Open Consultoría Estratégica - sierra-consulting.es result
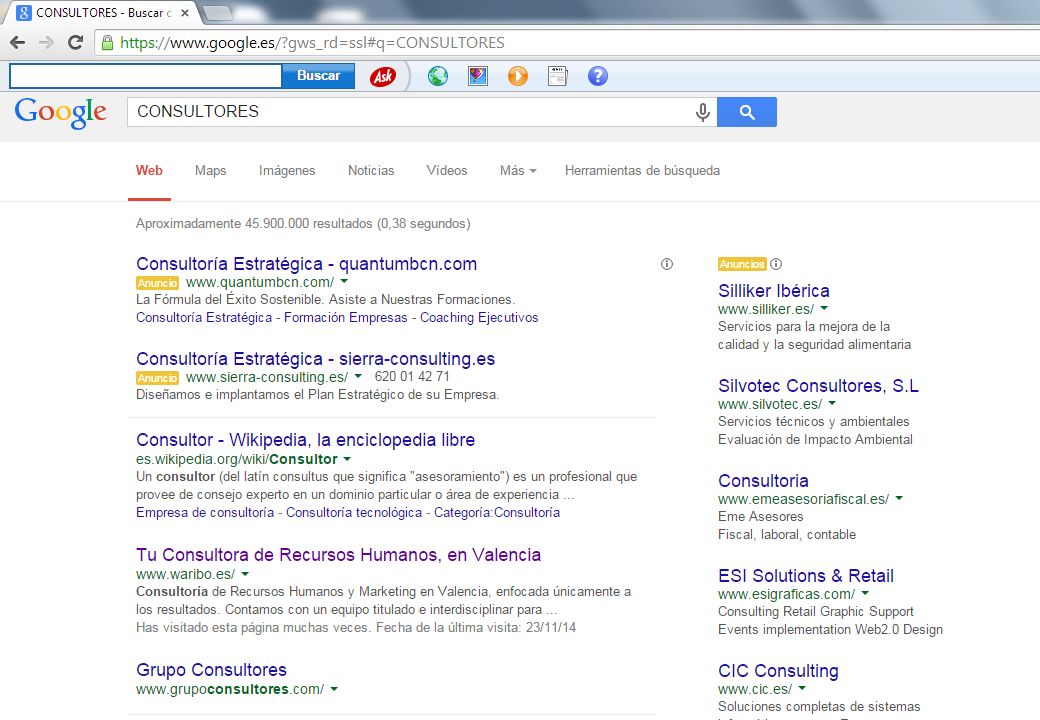 click(316, 359)
